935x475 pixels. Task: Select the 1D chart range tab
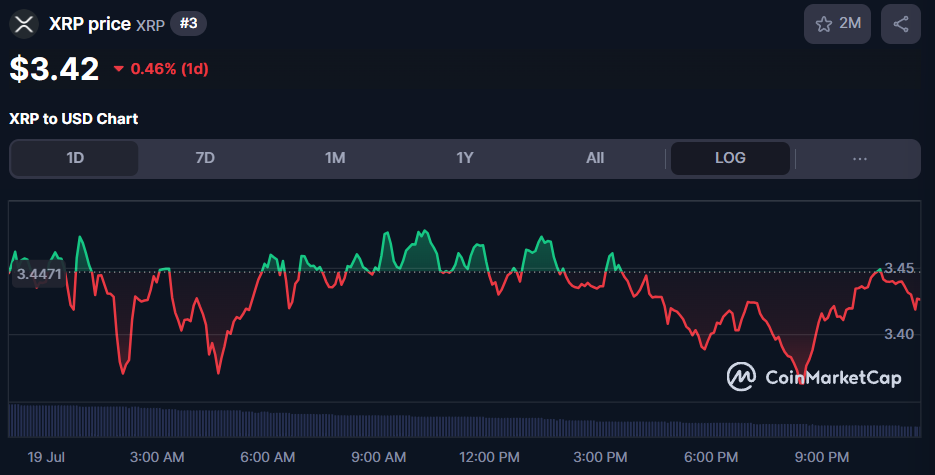(75, 158)
